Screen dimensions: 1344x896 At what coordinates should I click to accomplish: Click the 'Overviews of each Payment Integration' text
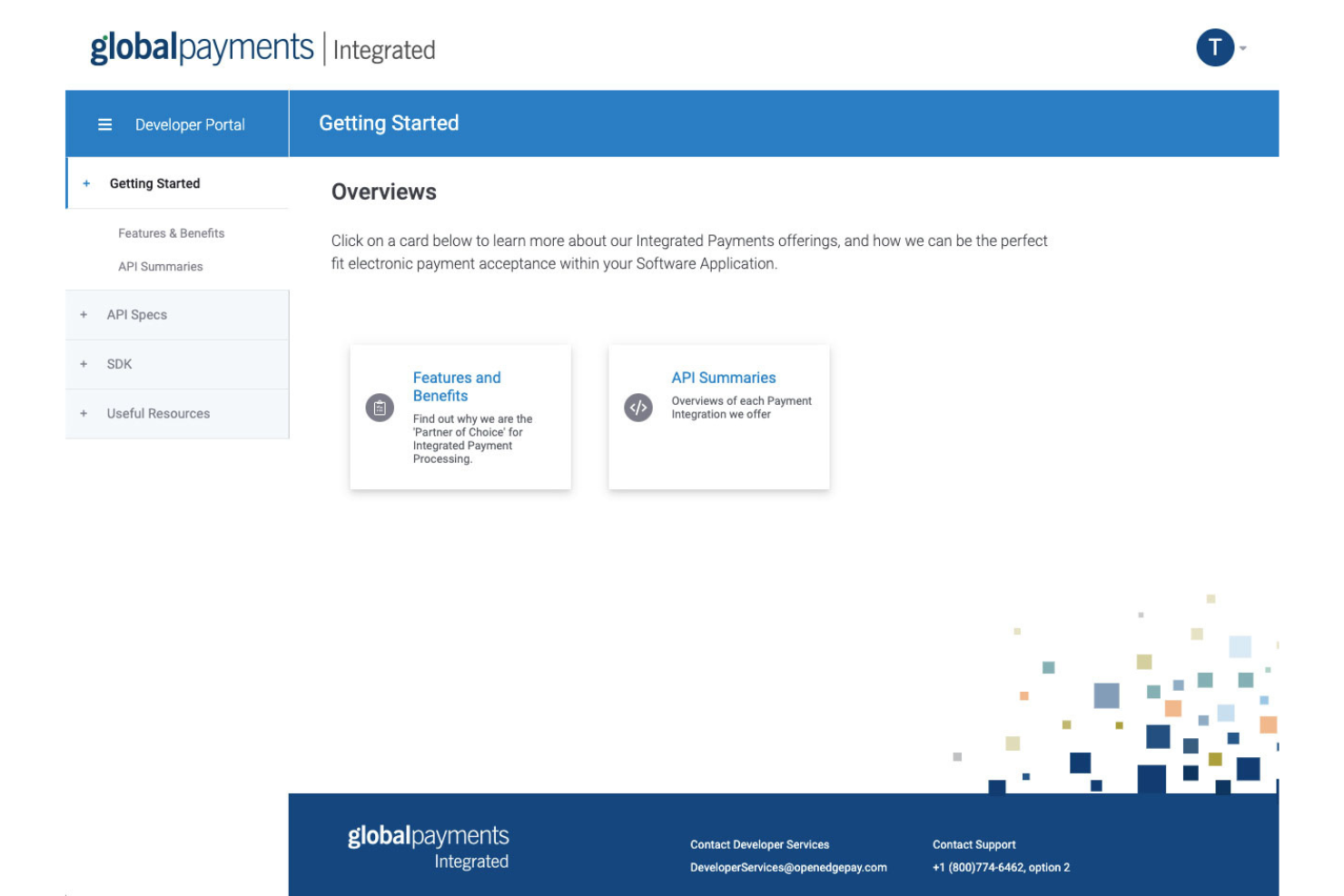click(741, 408)
